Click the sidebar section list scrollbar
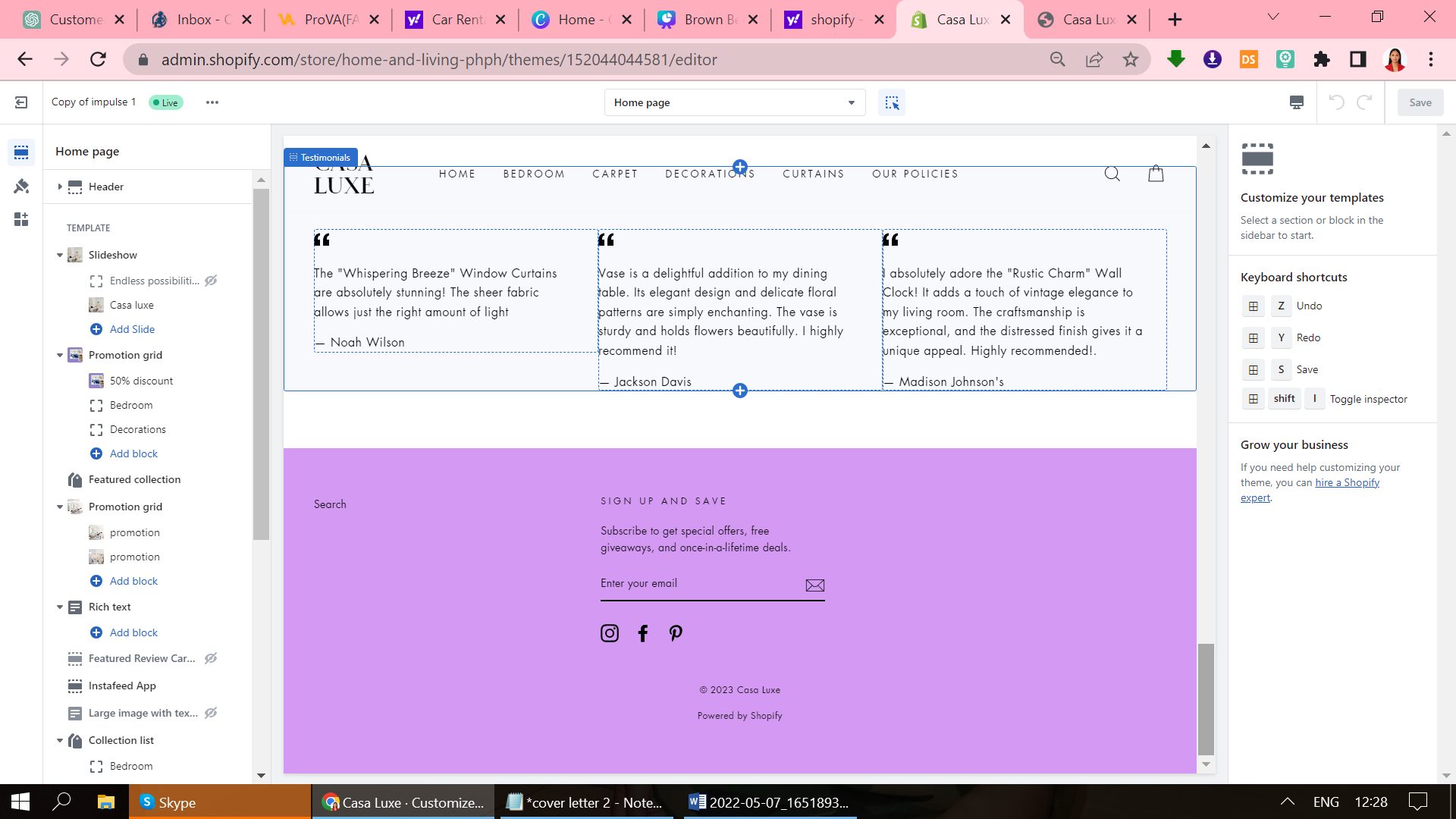 (261, 364)
